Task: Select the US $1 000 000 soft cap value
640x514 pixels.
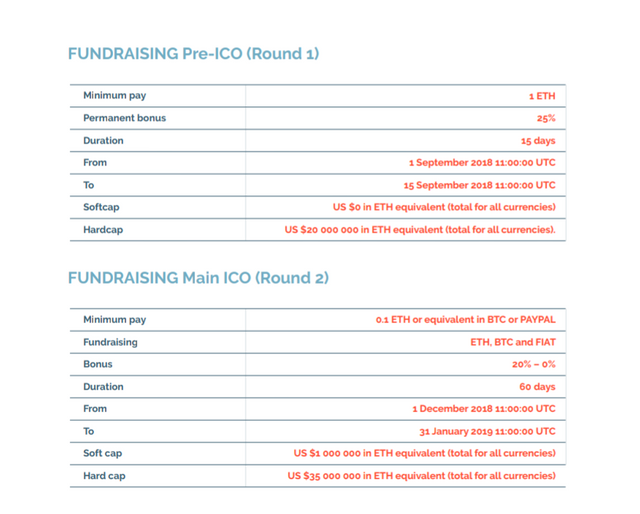Action: 424,453
